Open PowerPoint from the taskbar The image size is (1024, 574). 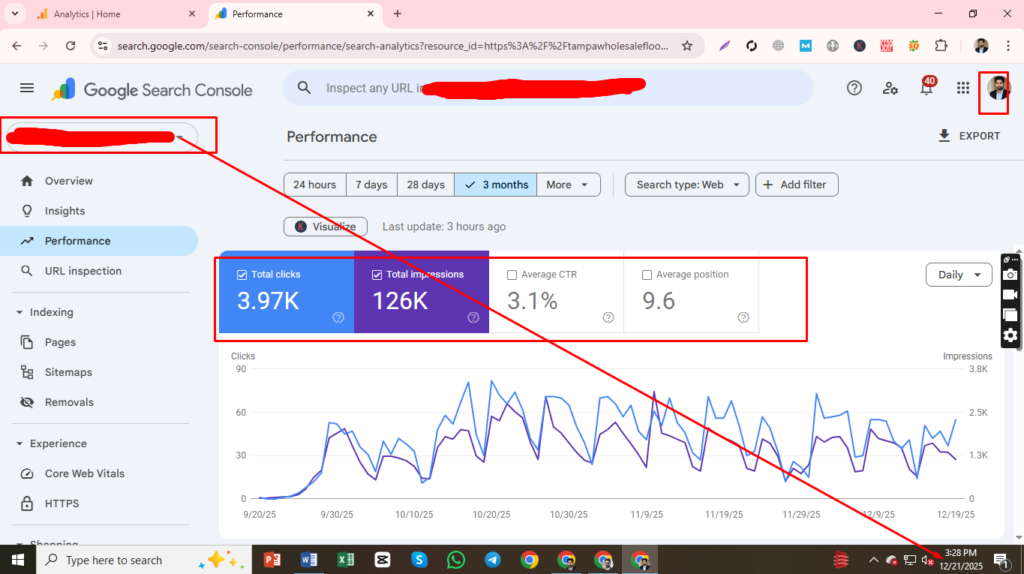click(272, 560)
